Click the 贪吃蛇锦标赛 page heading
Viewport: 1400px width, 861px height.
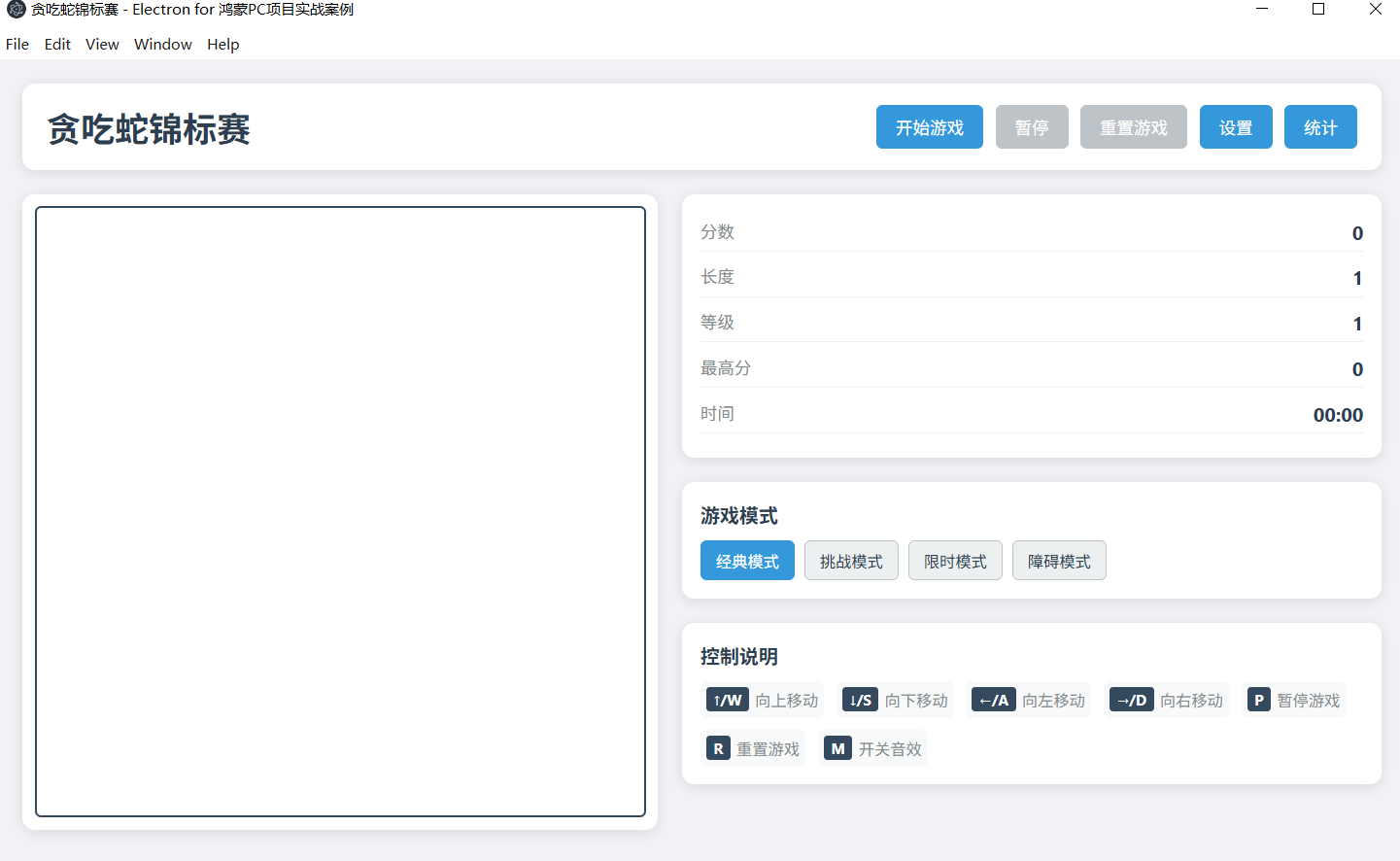click(149, 128)
